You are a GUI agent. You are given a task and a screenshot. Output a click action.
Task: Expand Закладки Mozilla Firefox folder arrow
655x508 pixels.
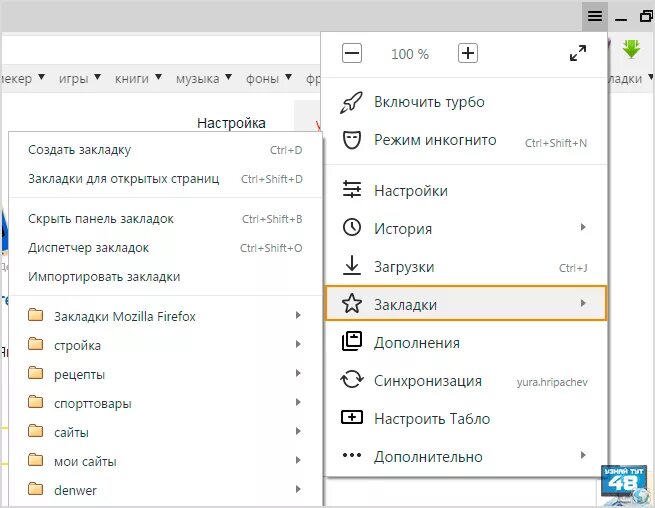coord(298,315)
